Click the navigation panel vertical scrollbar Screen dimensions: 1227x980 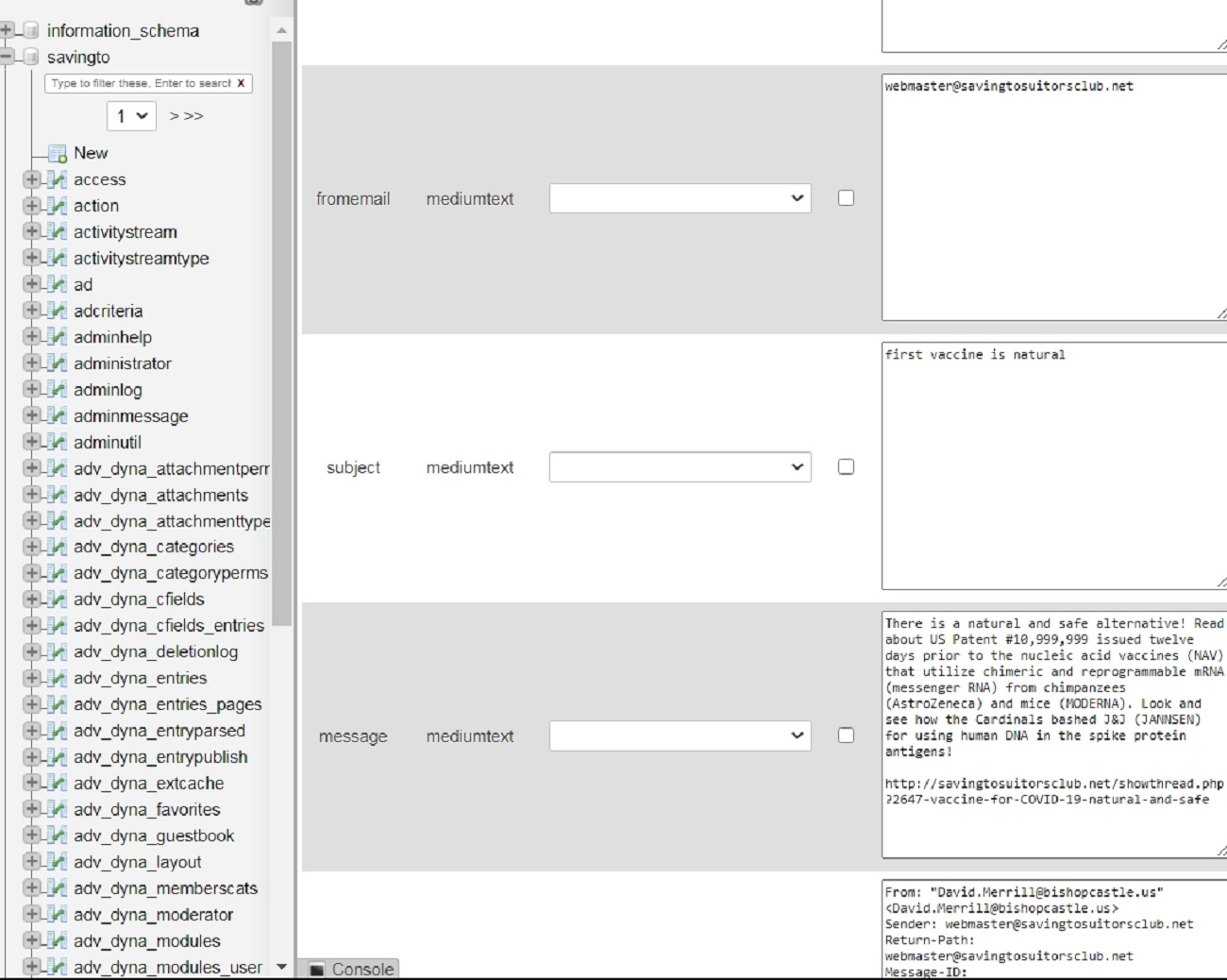tap(281, 330)
